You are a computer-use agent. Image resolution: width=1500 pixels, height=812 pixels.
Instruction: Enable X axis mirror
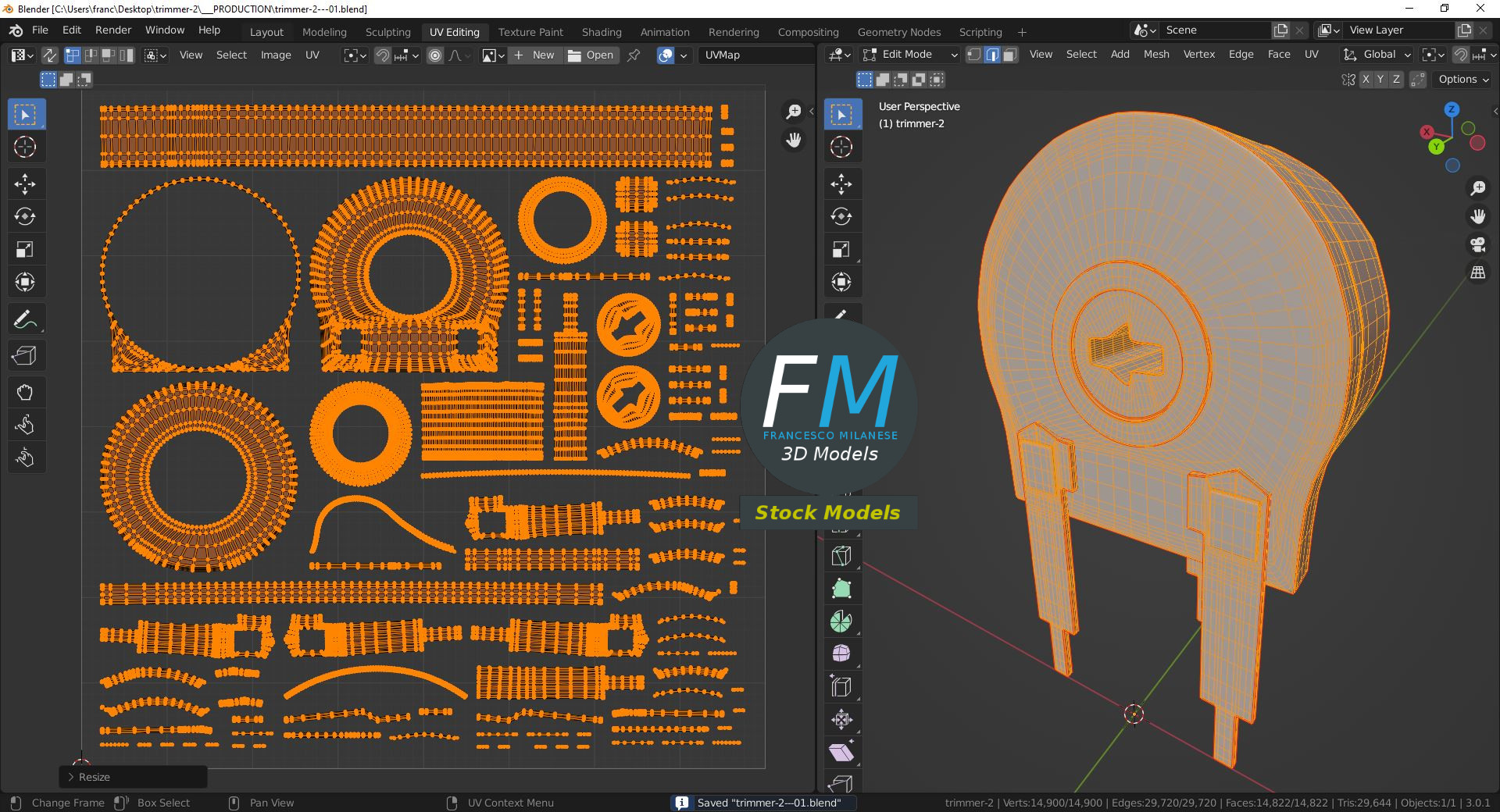point(1366,80)
